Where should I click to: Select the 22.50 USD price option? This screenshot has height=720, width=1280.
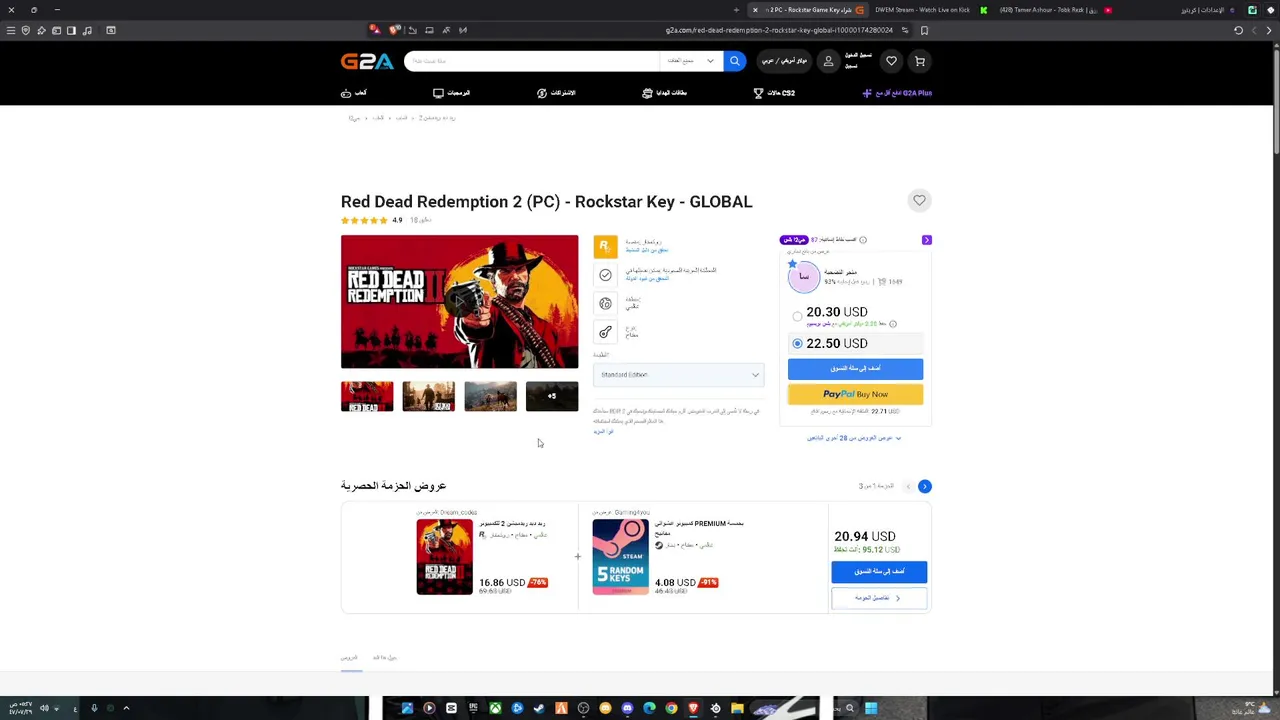797,343
